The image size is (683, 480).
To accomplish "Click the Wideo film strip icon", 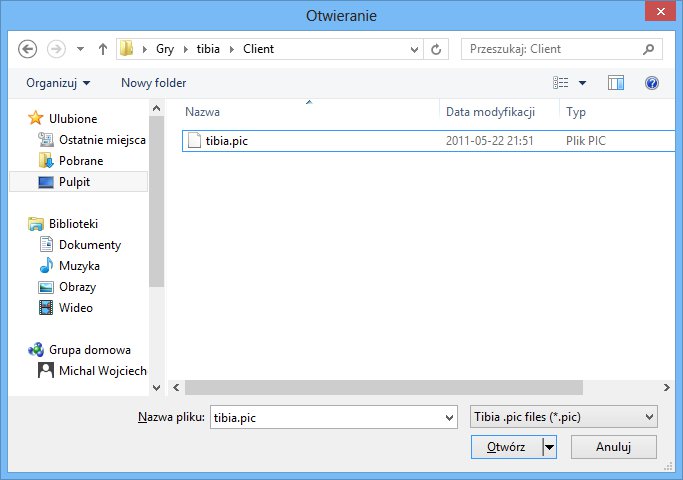I will (46, 308).
